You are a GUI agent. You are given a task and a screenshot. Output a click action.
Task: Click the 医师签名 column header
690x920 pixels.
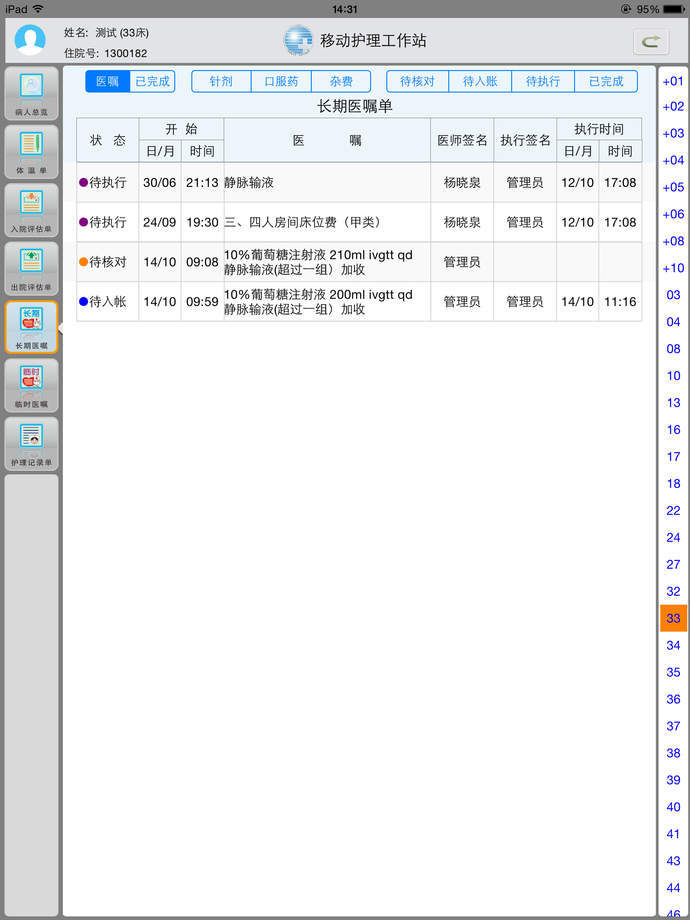(x=462, y=140)
